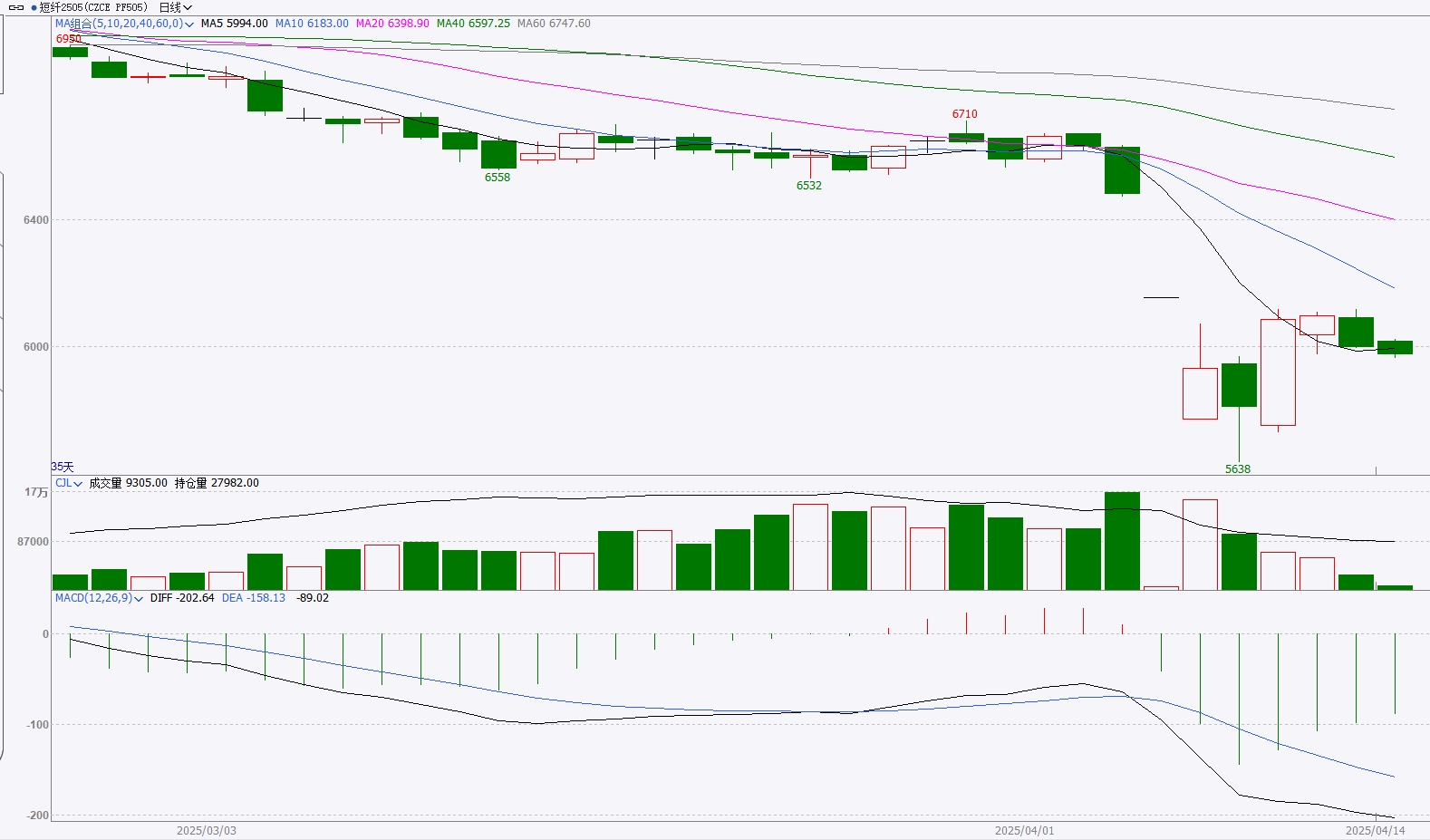1430x840 pixels.
Task: Click the blue dot before 短纤2505
Action: click(x=34, y=7)
